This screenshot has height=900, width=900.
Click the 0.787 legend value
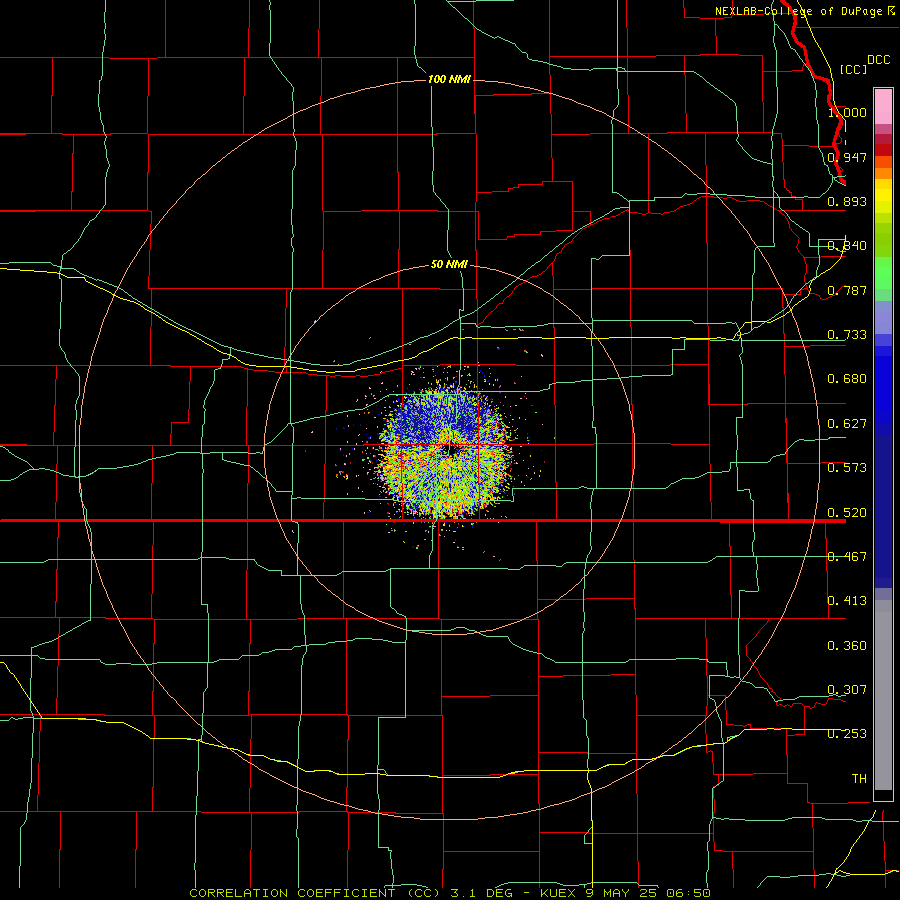(x=847, y=290)
